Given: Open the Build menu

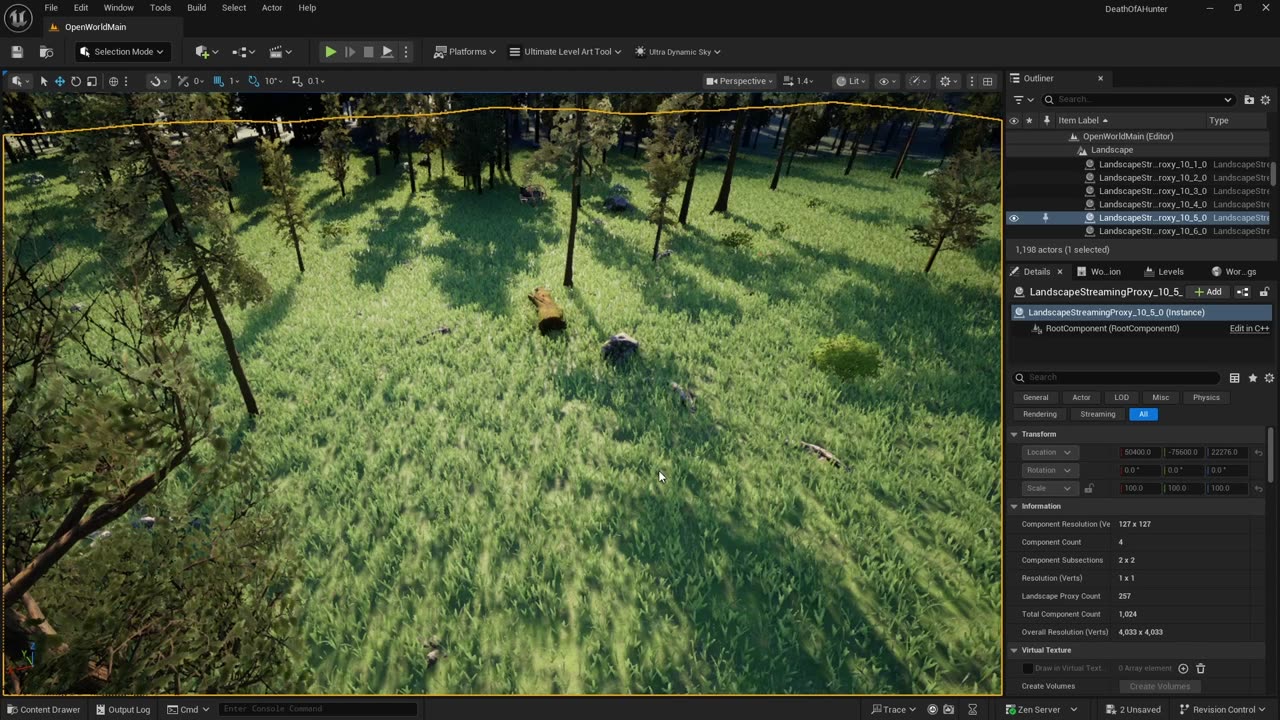Looking at the screenshot, I should pos(196,8).
